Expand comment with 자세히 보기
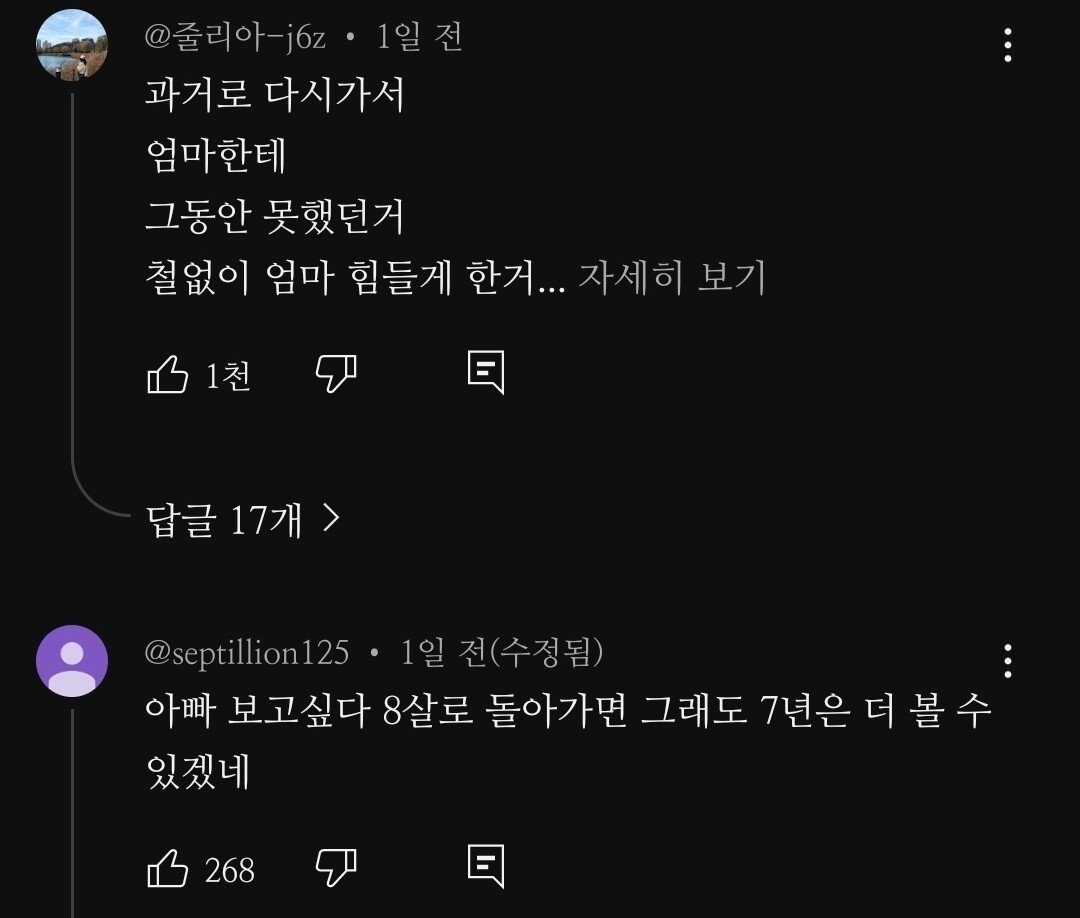This screenshot has width=1080, height=918. (x=672, y=277)
